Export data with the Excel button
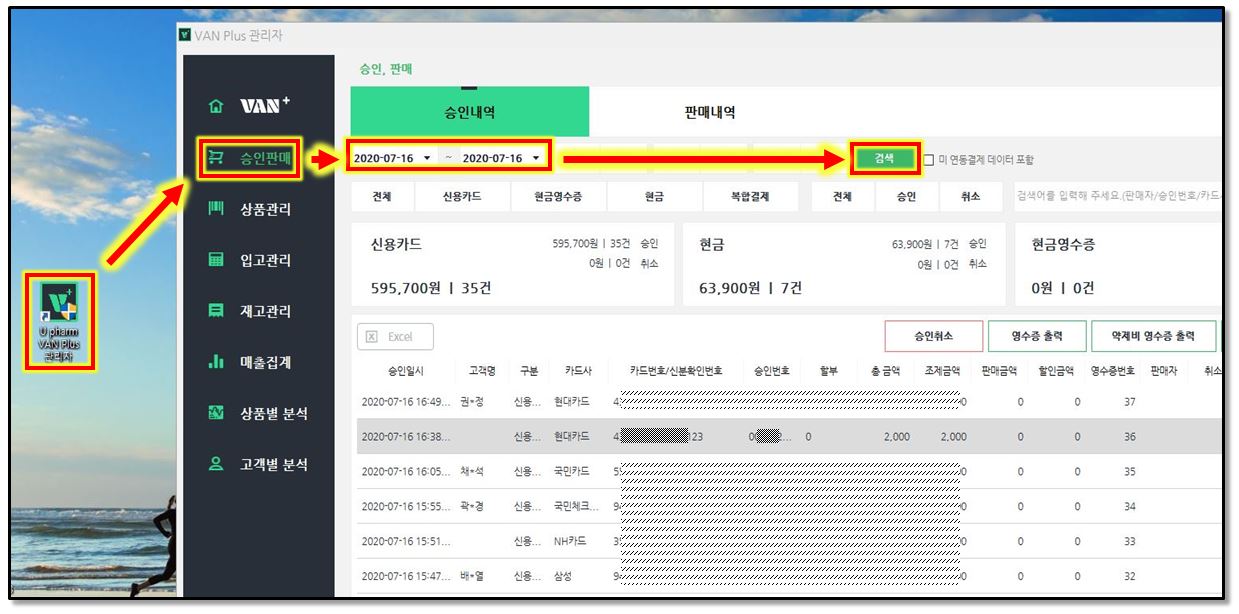Image resolution: width=1239 pixels, height=614 pixels. click(x=395, y=337)
